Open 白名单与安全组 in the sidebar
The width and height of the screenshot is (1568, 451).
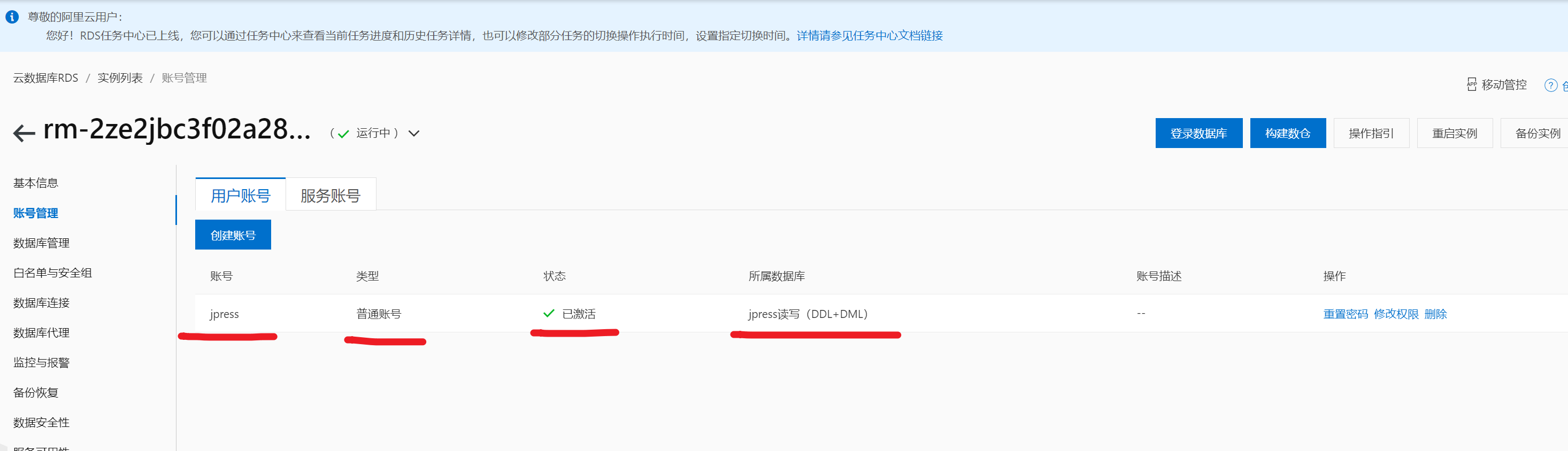(x=52, y=273)
